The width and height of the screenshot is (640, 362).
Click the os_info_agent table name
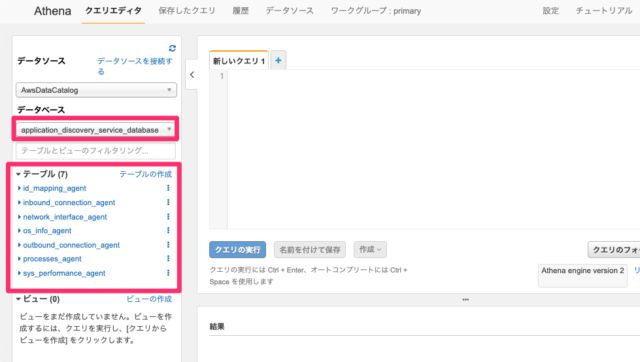point(47,231)
